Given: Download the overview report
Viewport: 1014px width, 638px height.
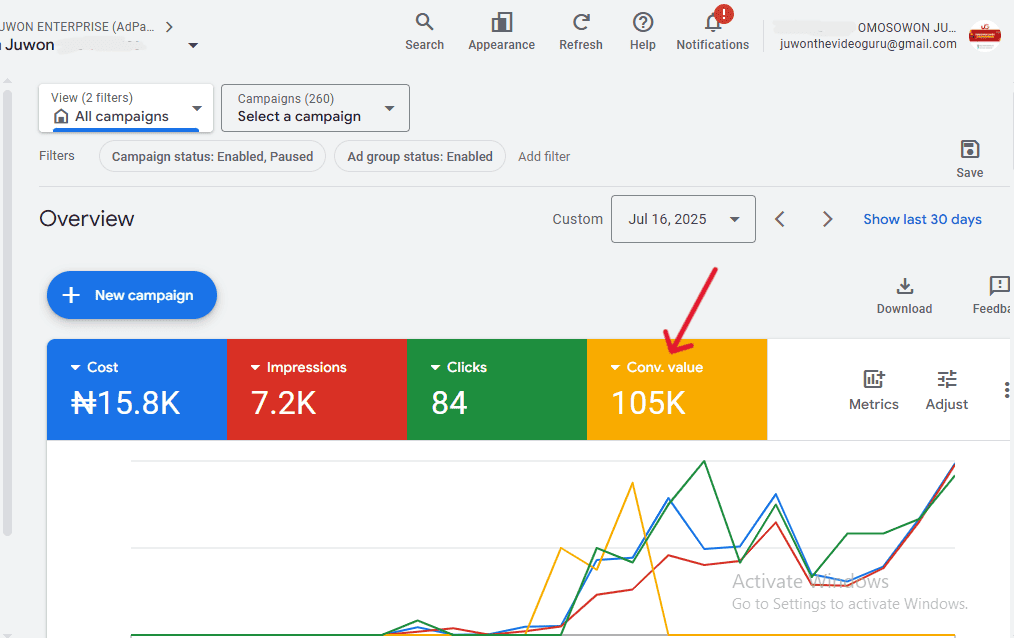Looking at the screenshot, I should [904, 296].
